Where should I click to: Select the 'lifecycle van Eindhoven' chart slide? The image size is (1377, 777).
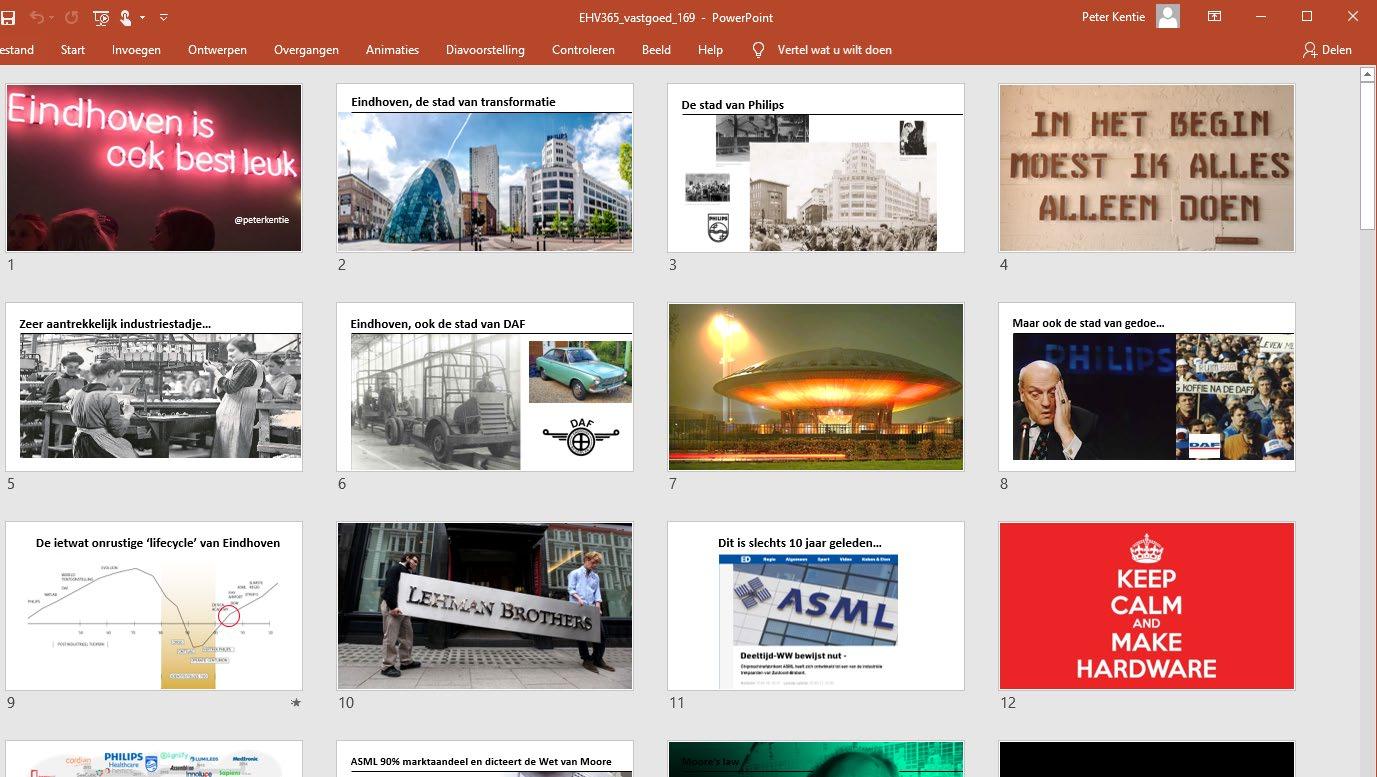pyautogui.click(x=154, y=606)
